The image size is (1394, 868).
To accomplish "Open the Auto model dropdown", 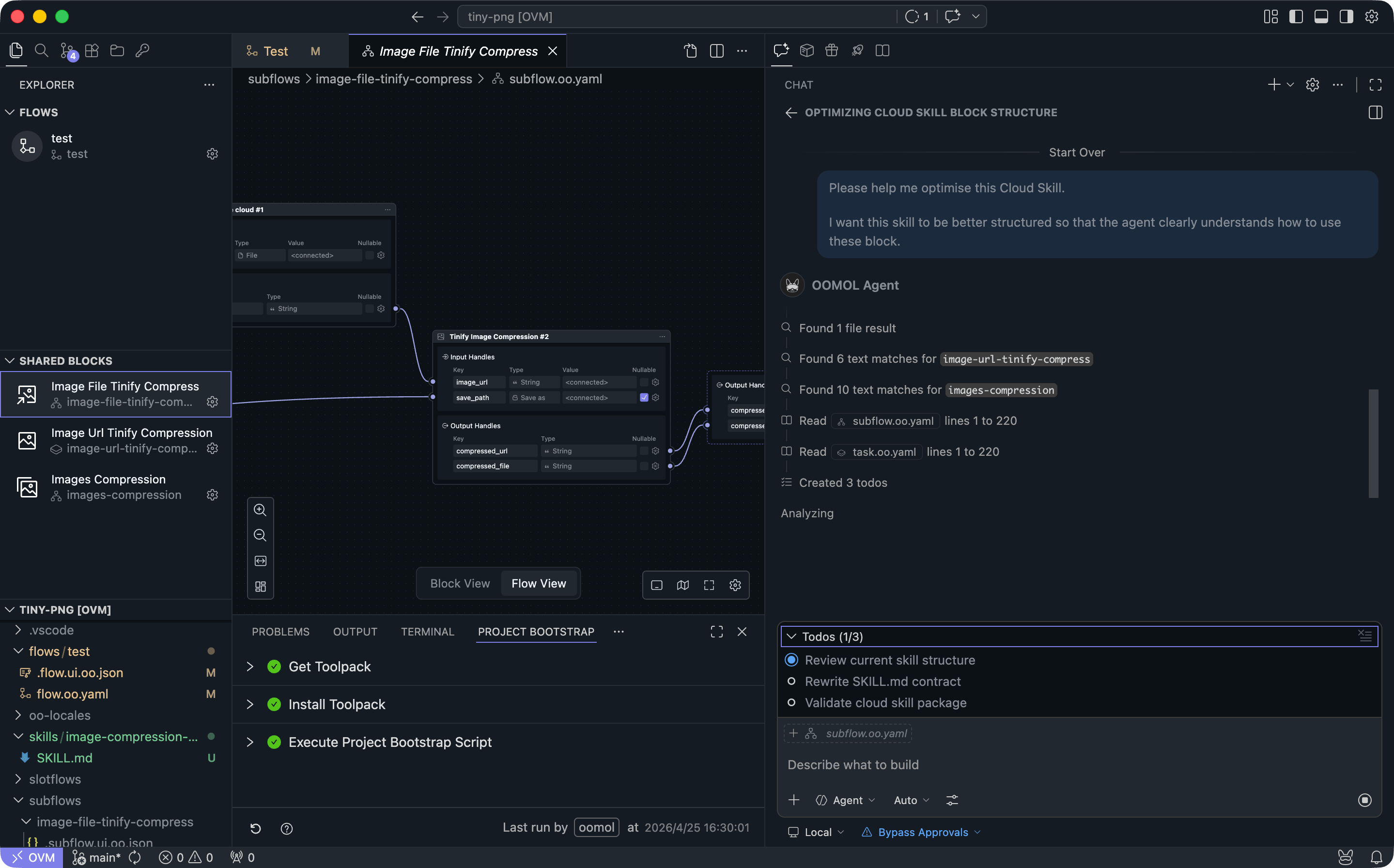I will pyautogui.click(x=912, y=800).
